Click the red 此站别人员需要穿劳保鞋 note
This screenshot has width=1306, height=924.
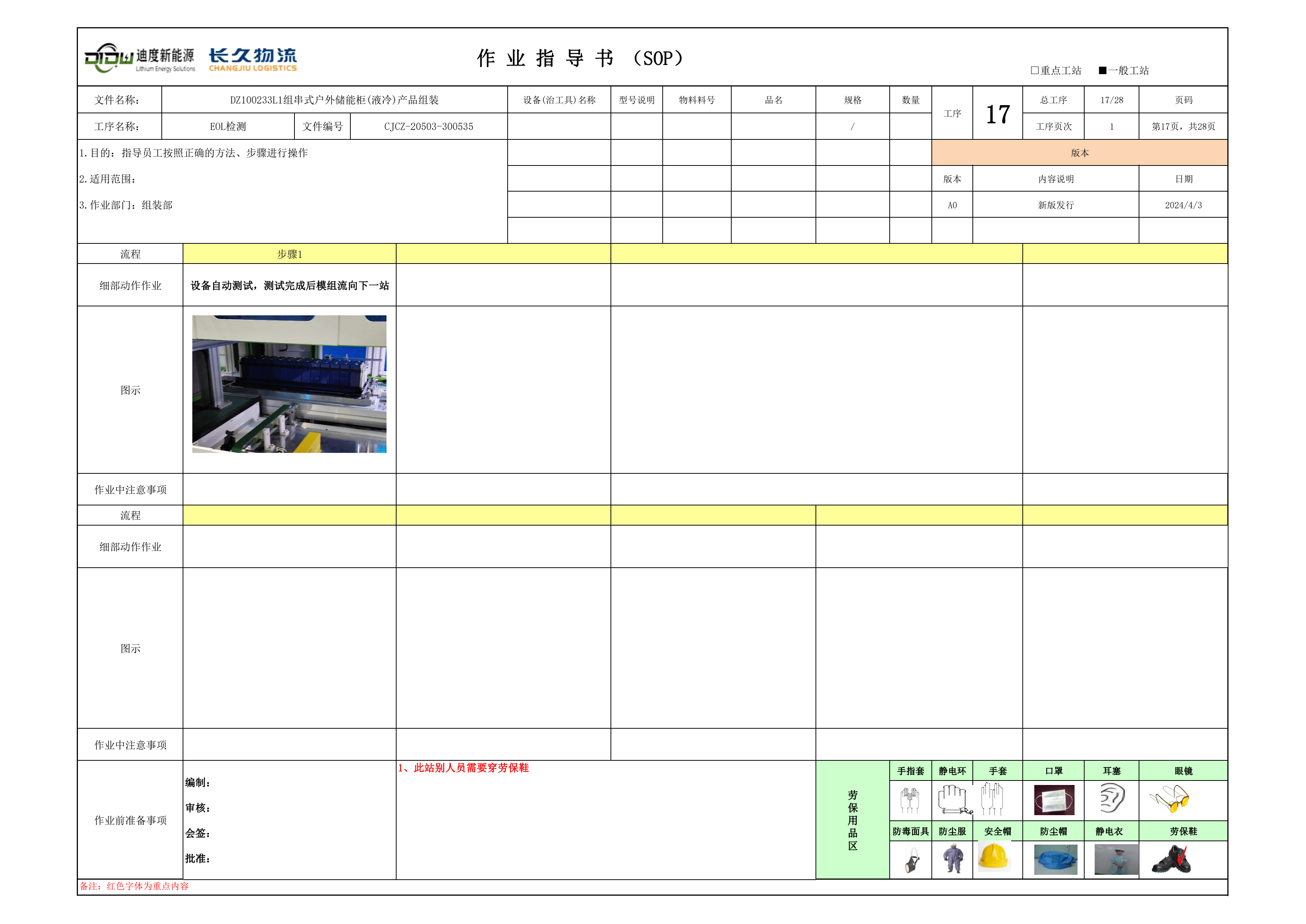click(x=464, y=768)
